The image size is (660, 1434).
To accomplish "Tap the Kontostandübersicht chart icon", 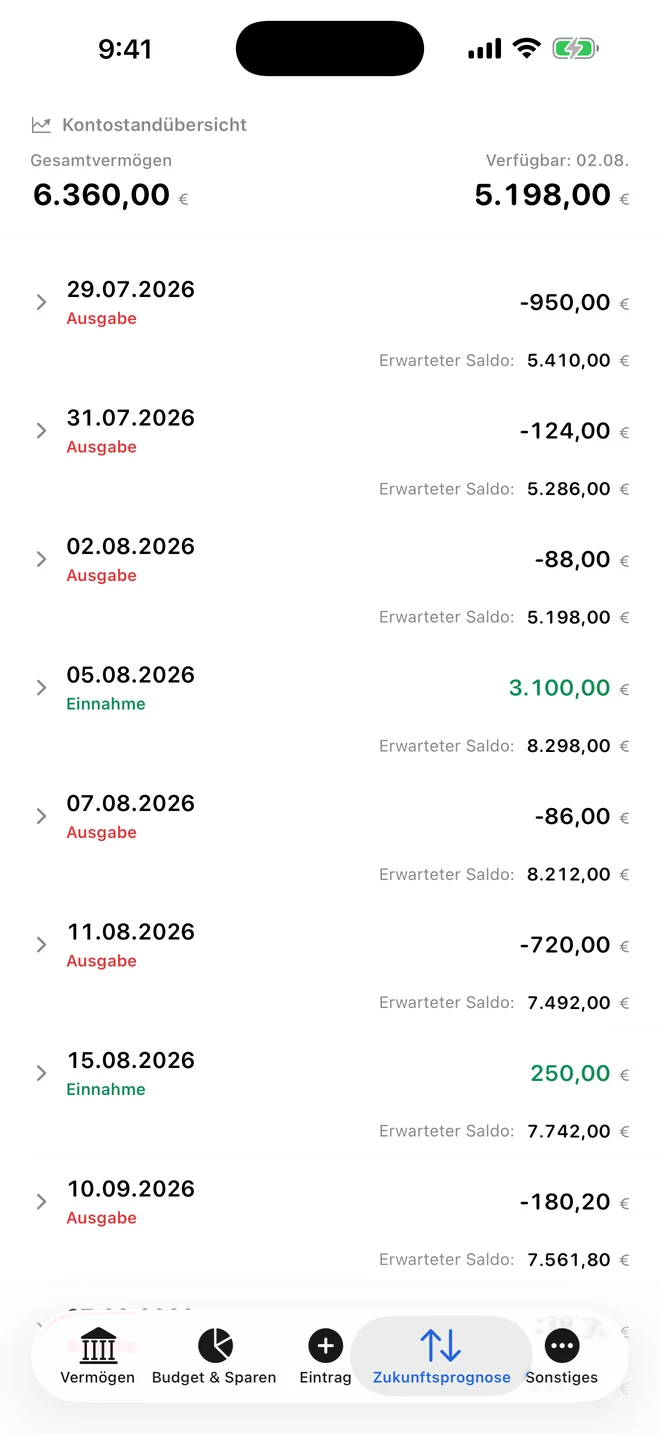I will (x=41, y=125).
